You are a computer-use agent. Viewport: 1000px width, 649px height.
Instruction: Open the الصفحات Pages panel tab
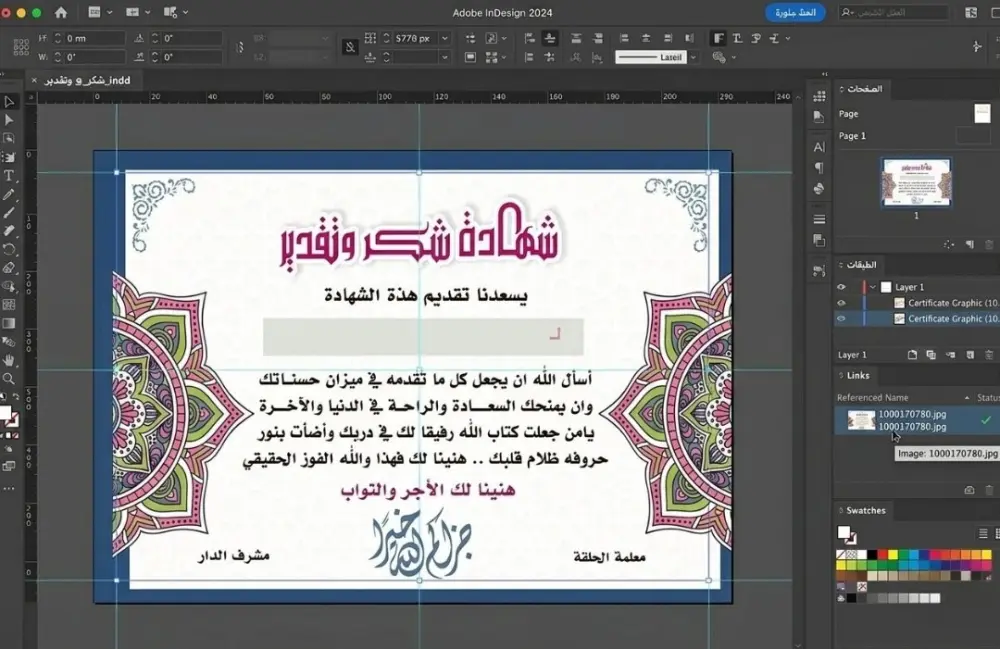865,89
